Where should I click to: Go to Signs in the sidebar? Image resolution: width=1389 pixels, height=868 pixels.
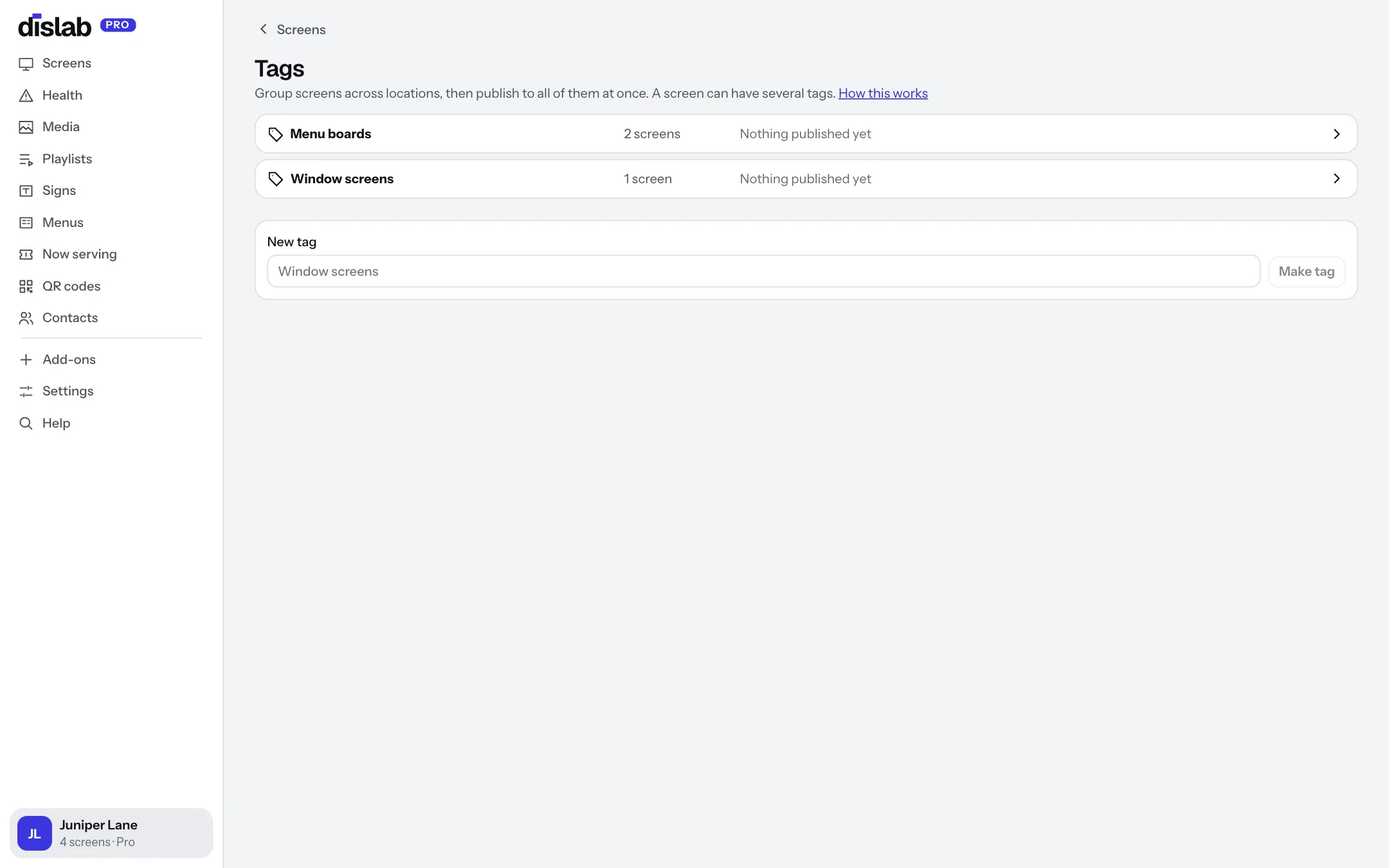59,190
